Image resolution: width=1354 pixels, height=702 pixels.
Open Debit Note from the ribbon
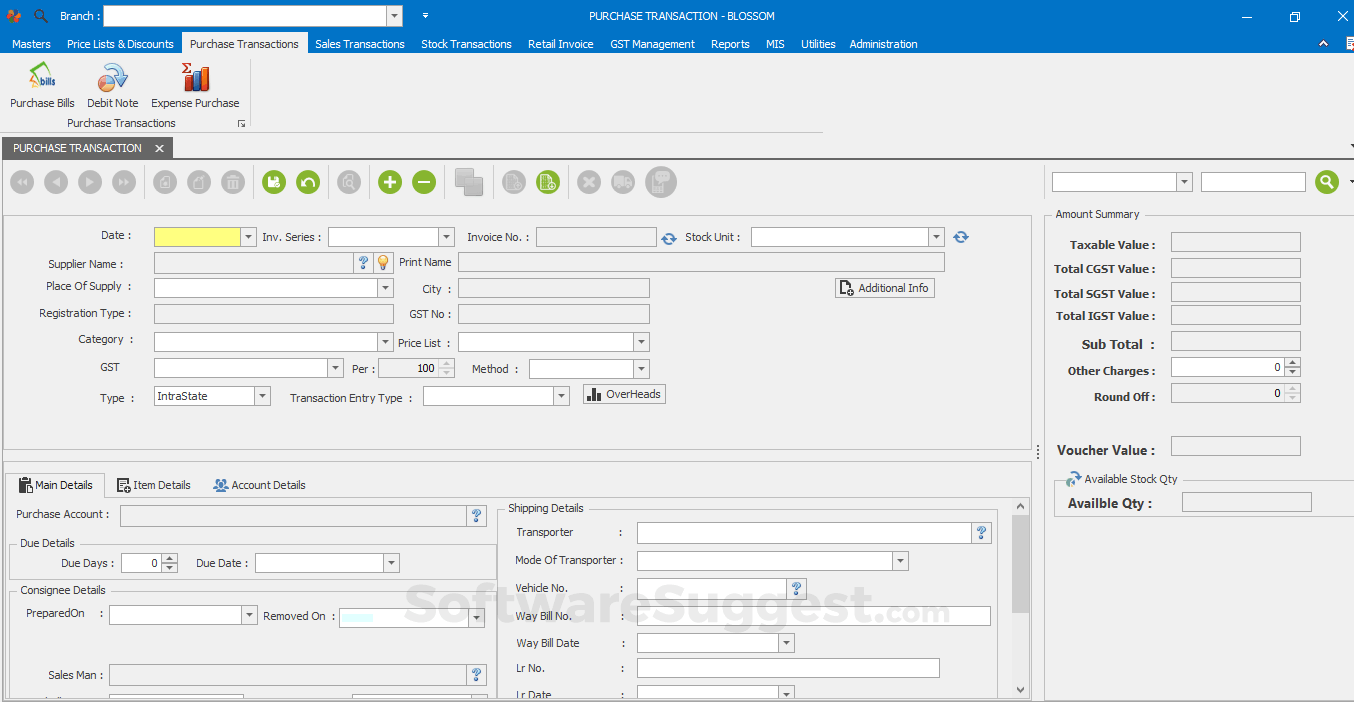coord(112,86)
